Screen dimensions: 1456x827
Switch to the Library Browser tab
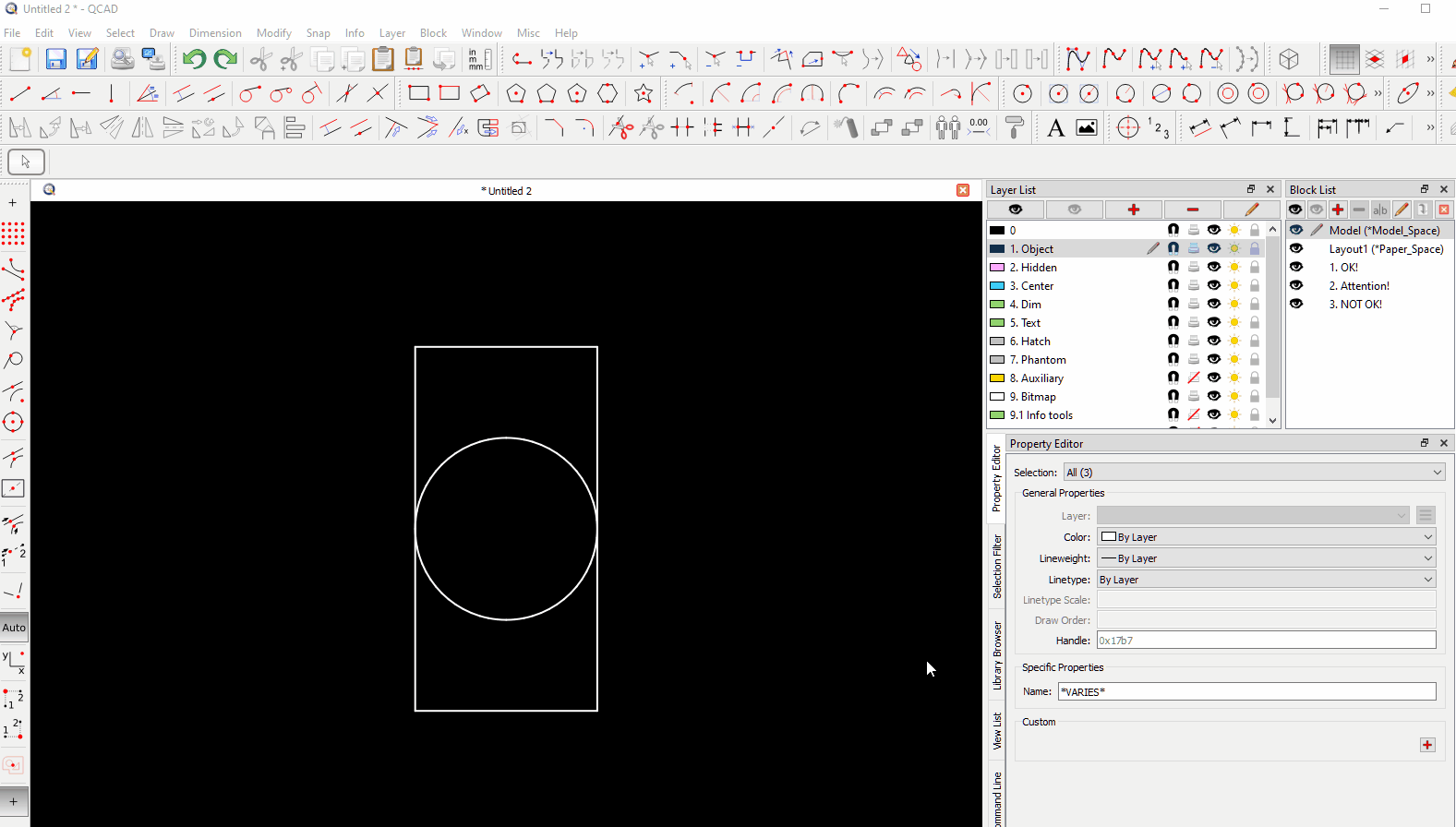coord(997,655)
